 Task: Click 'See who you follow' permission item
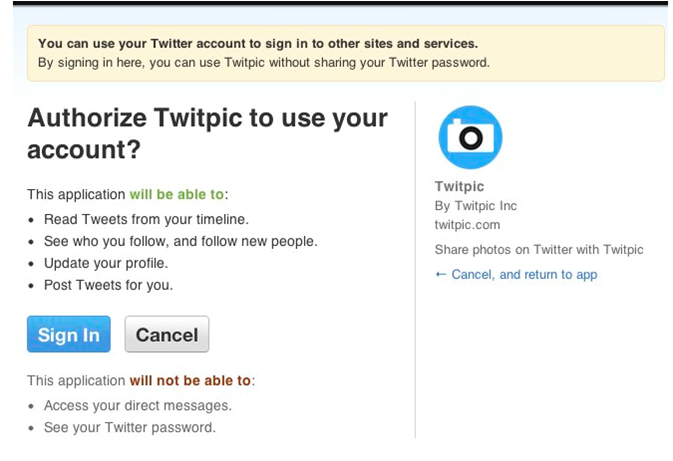pyautogui.click(x=180, y=241)
